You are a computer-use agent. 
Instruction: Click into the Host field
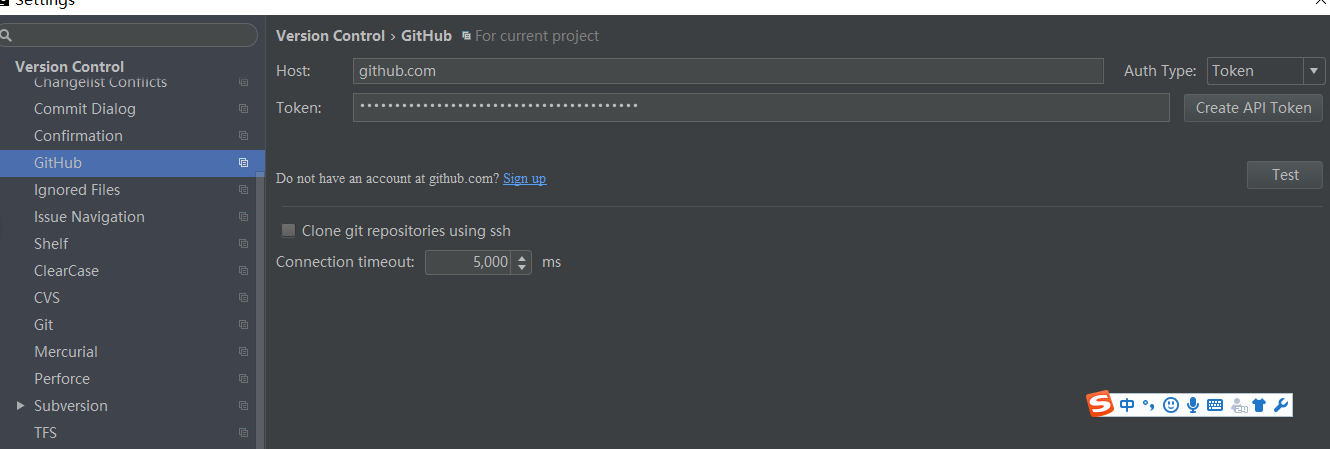point(728,71)
